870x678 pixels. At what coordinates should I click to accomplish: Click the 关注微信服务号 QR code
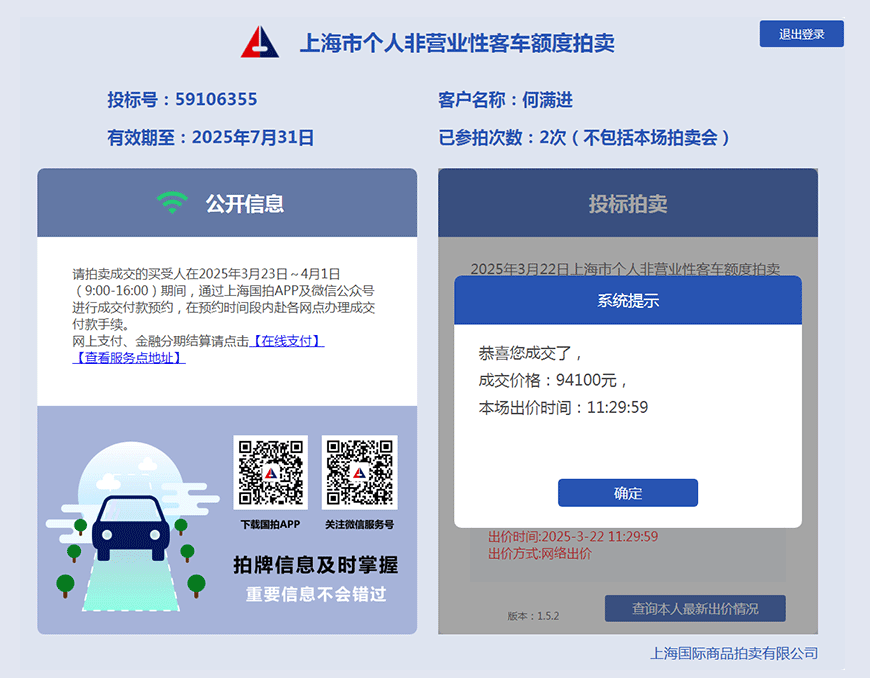pyautogui.click(x=360, y=472)
